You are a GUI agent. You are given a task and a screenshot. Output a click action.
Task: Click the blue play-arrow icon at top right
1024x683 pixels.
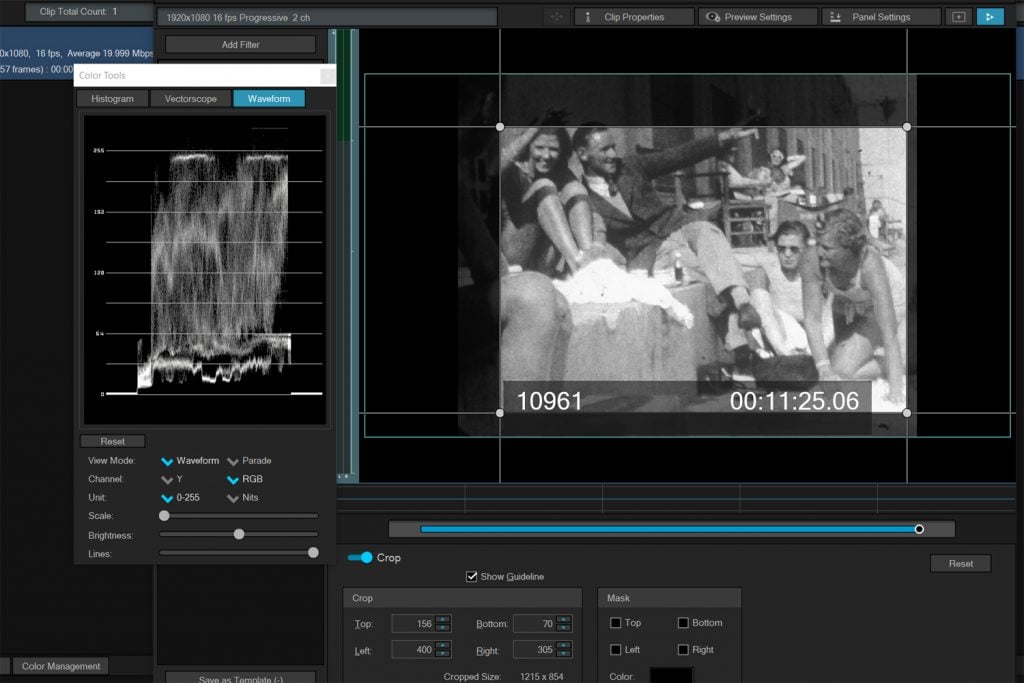(989, 17)
